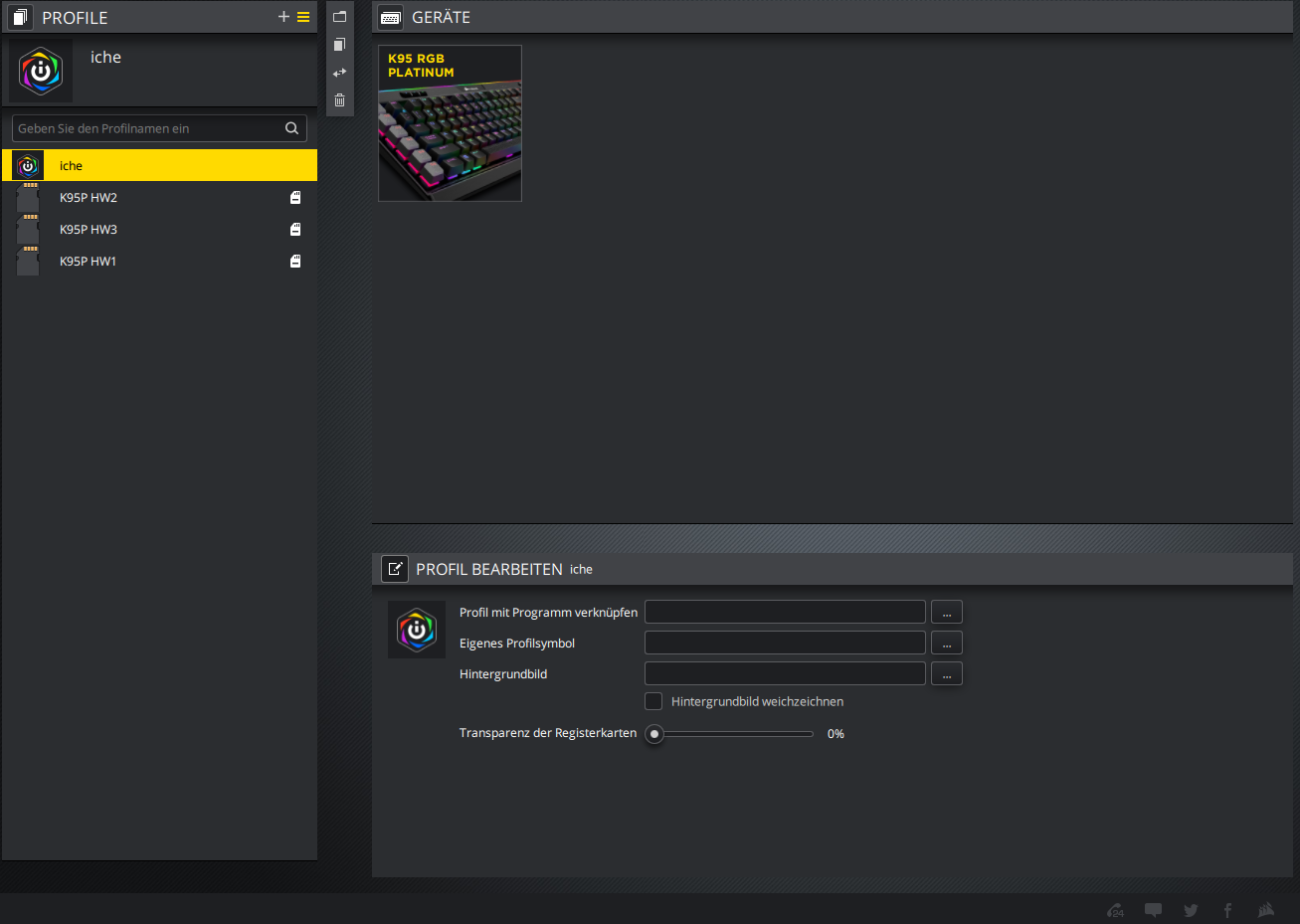This screenshot has height=924, width=1300.
Task: Click the PROFIL BEARBEITEN edit icon
Action: click(395, 569)
